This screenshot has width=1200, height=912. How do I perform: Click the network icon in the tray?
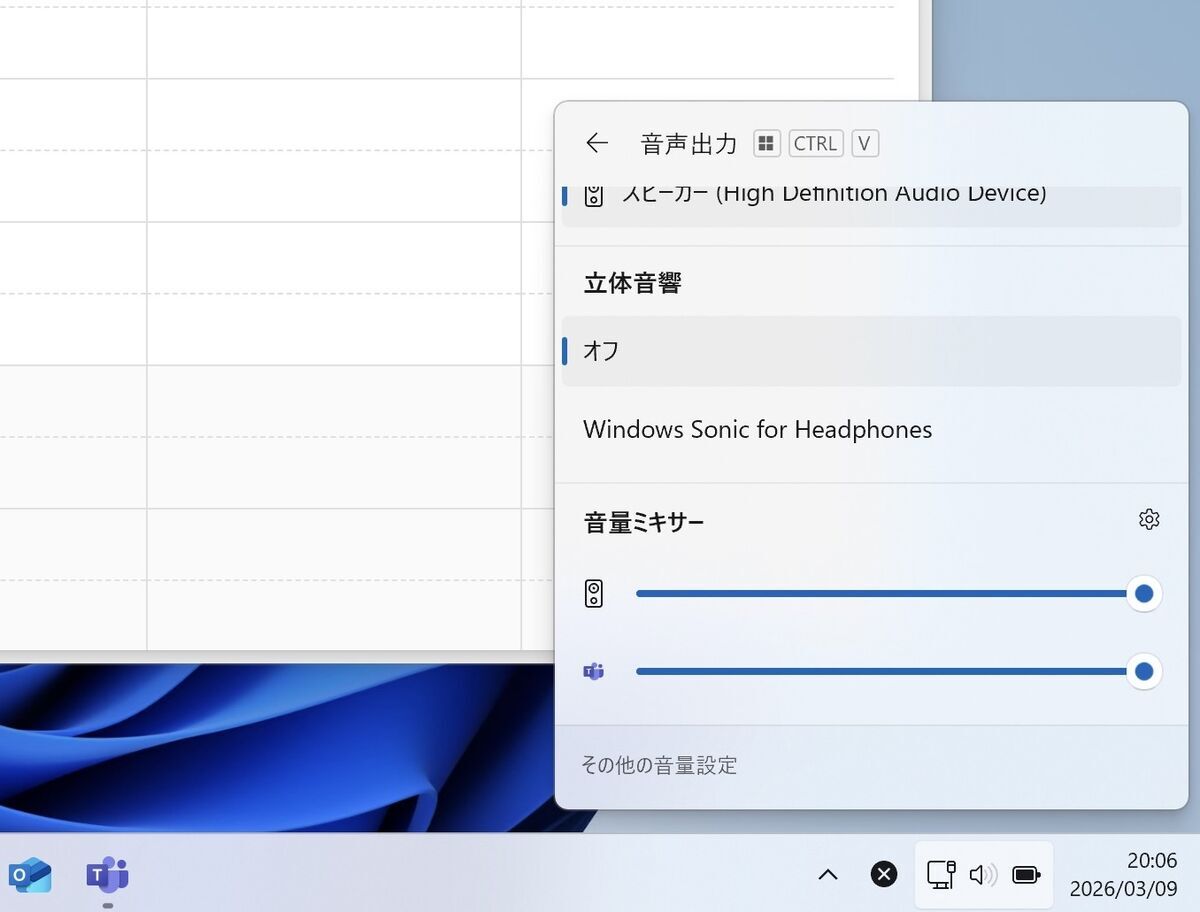coord(941,875)
